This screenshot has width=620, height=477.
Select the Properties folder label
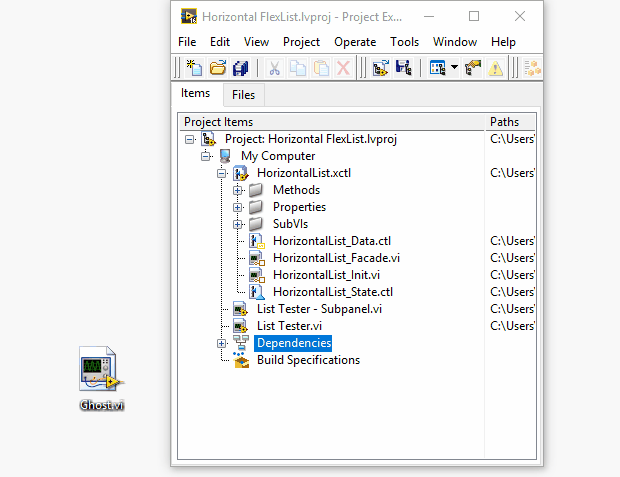[299, 207]
